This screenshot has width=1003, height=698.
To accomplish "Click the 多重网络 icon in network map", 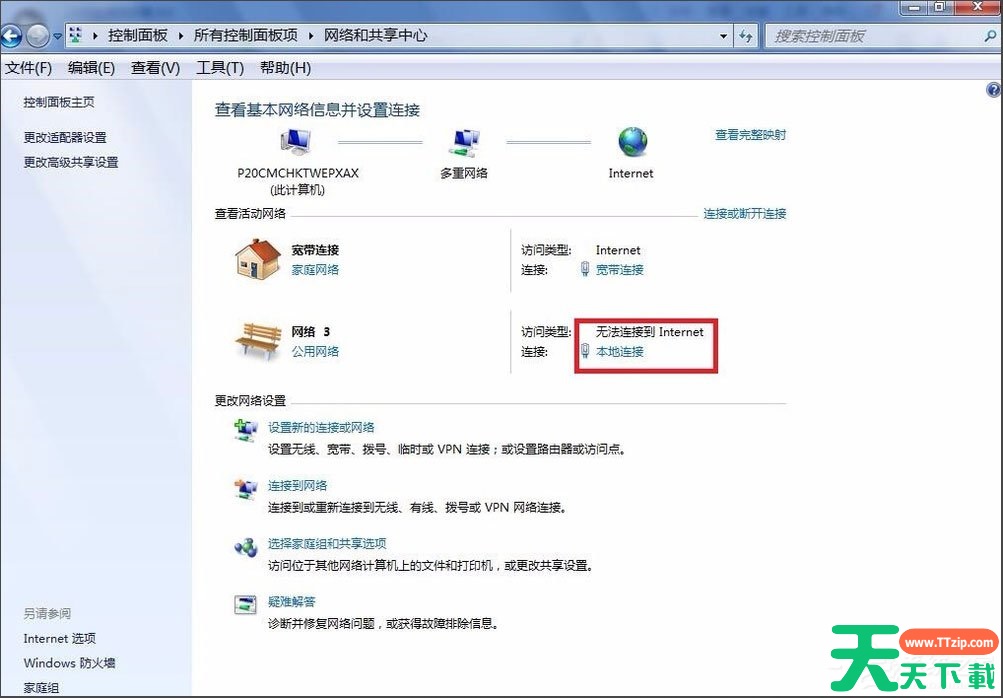I will (464, 143).
